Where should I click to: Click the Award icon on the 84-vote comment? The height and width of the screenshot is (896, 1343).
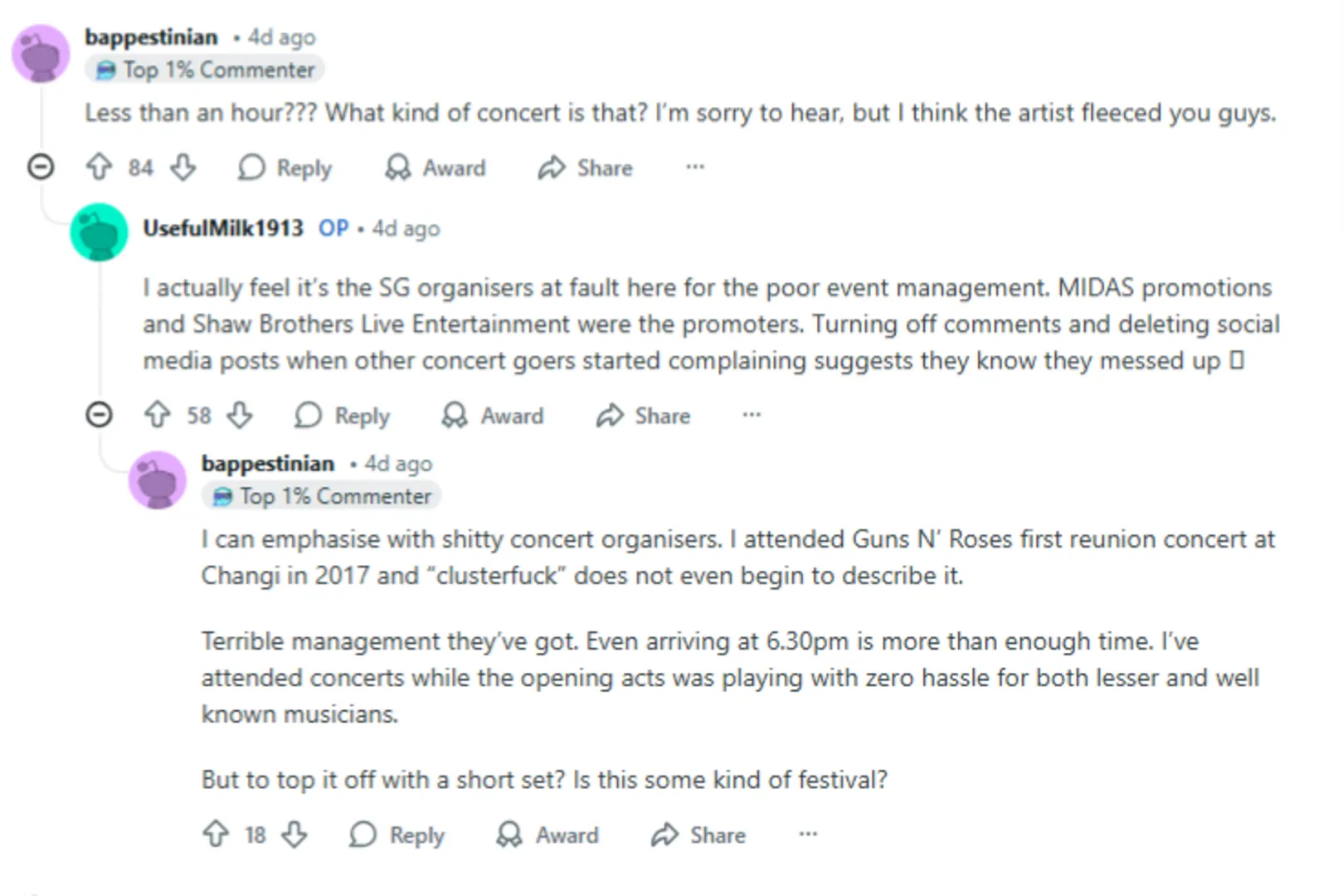click(x=398, y=168)
